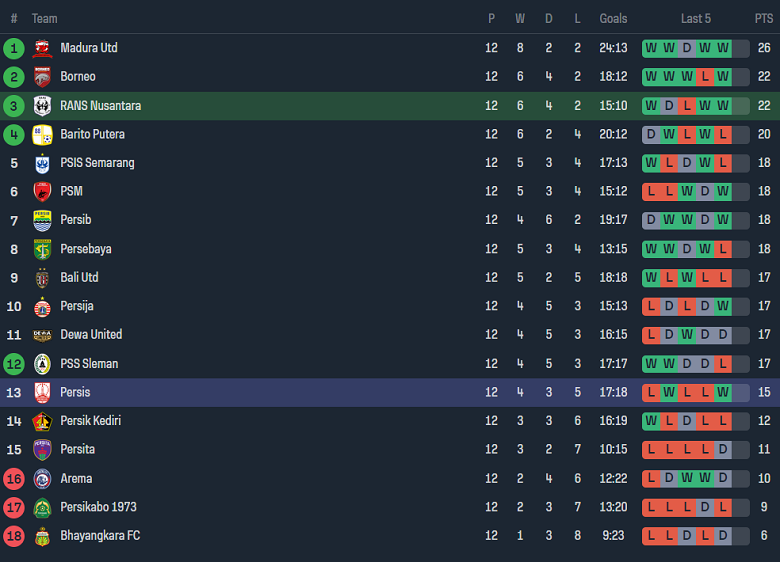
Task: Click the Bali Utd club crest
Action: 42,278
